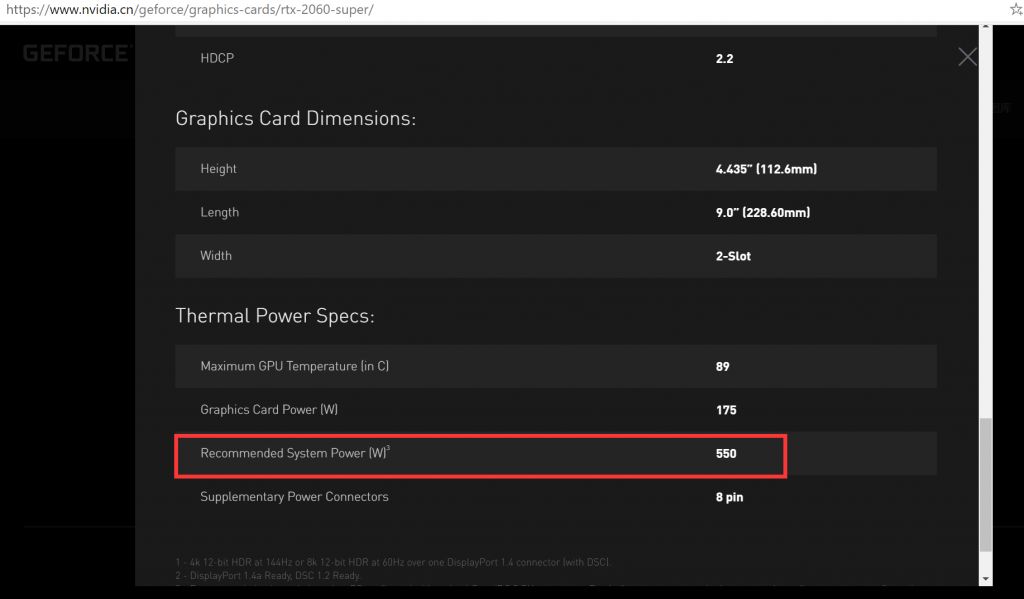Click the Maximum GPU Temperature label
The image size is (1024, 599).
click(x=294, y=366)
